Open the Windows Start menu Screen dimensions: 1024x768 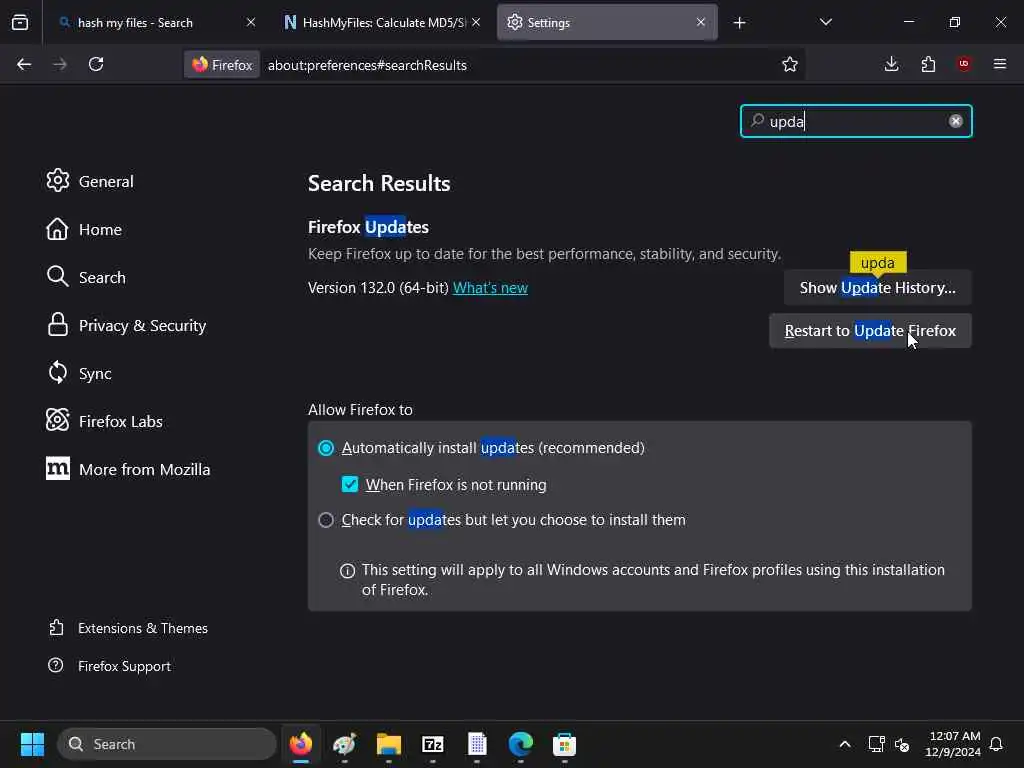(32, 744)
